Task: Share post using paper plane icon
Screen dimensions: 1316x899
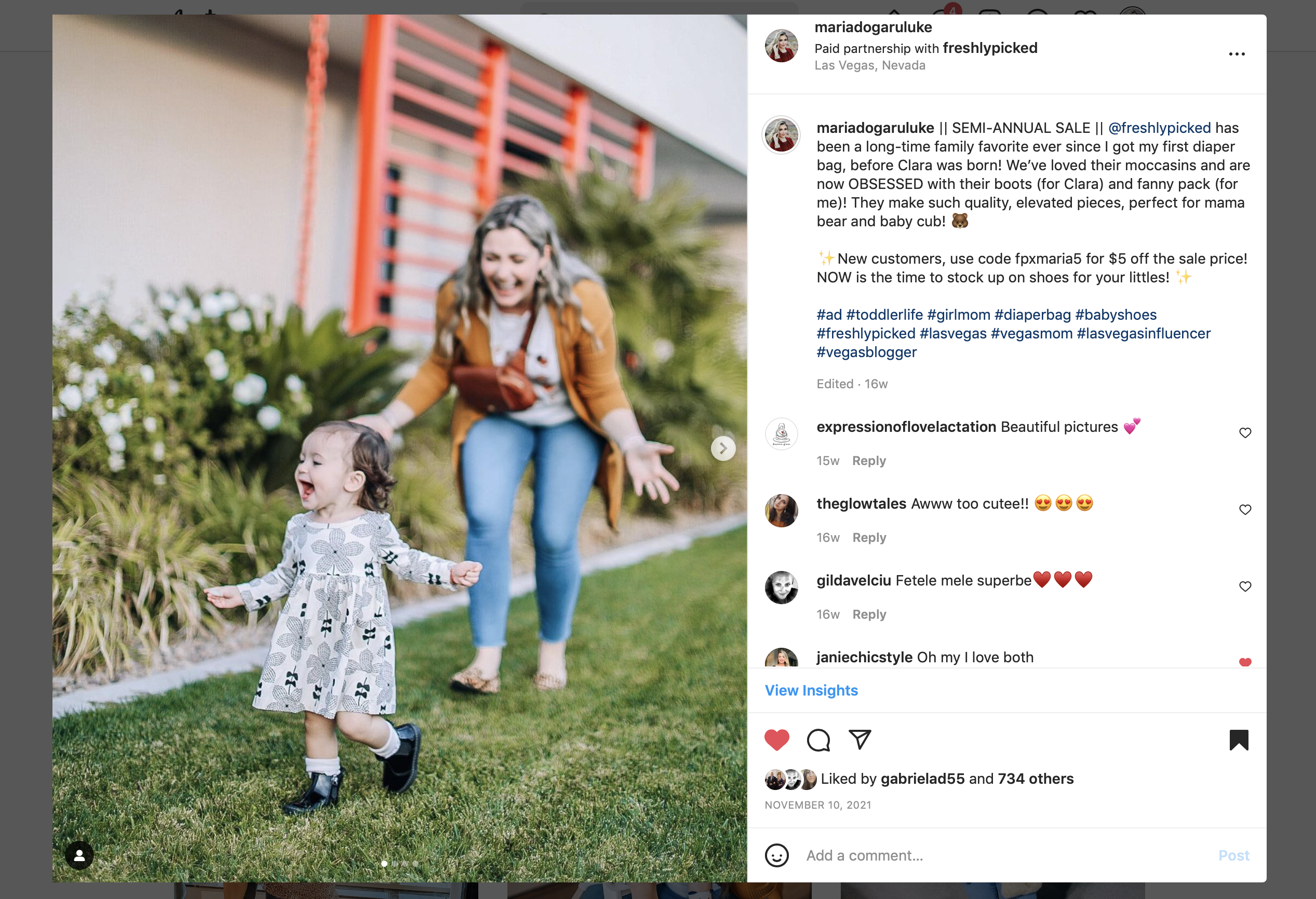Action: click(860, 739)
